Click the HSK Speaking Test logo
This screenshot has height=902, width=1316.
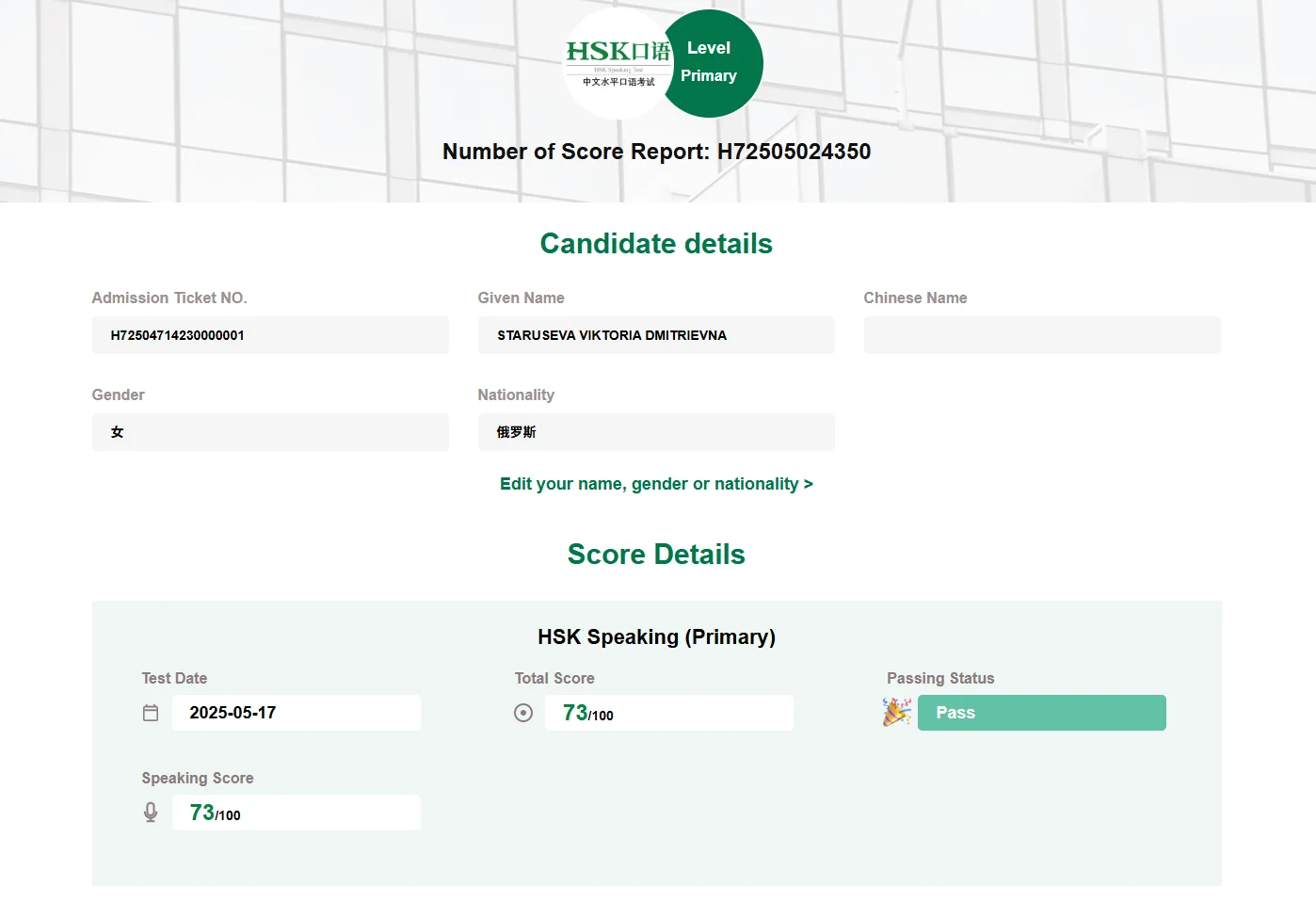pos(618,64)
